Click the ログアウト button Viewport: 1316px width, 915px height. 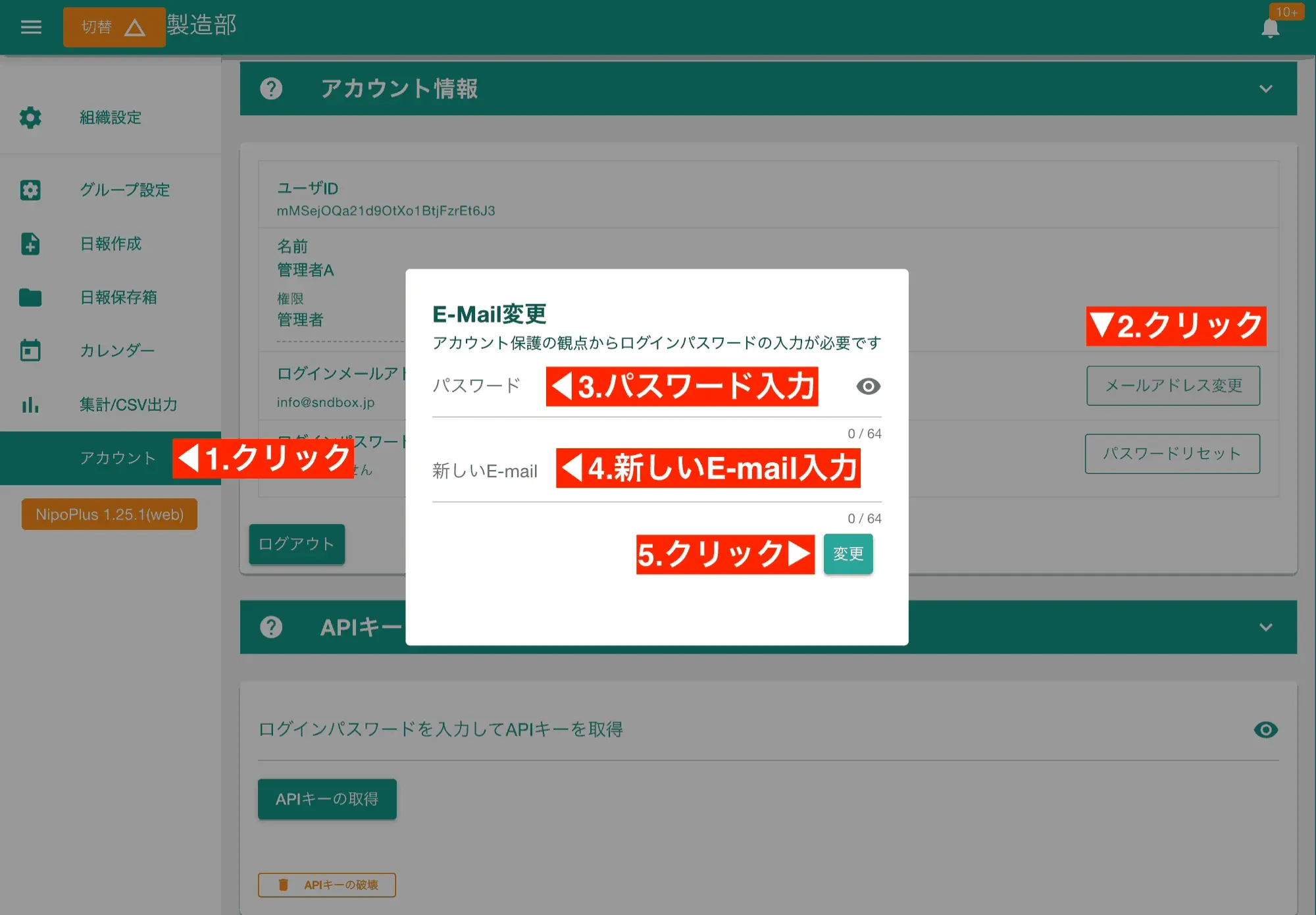(296, 544)
